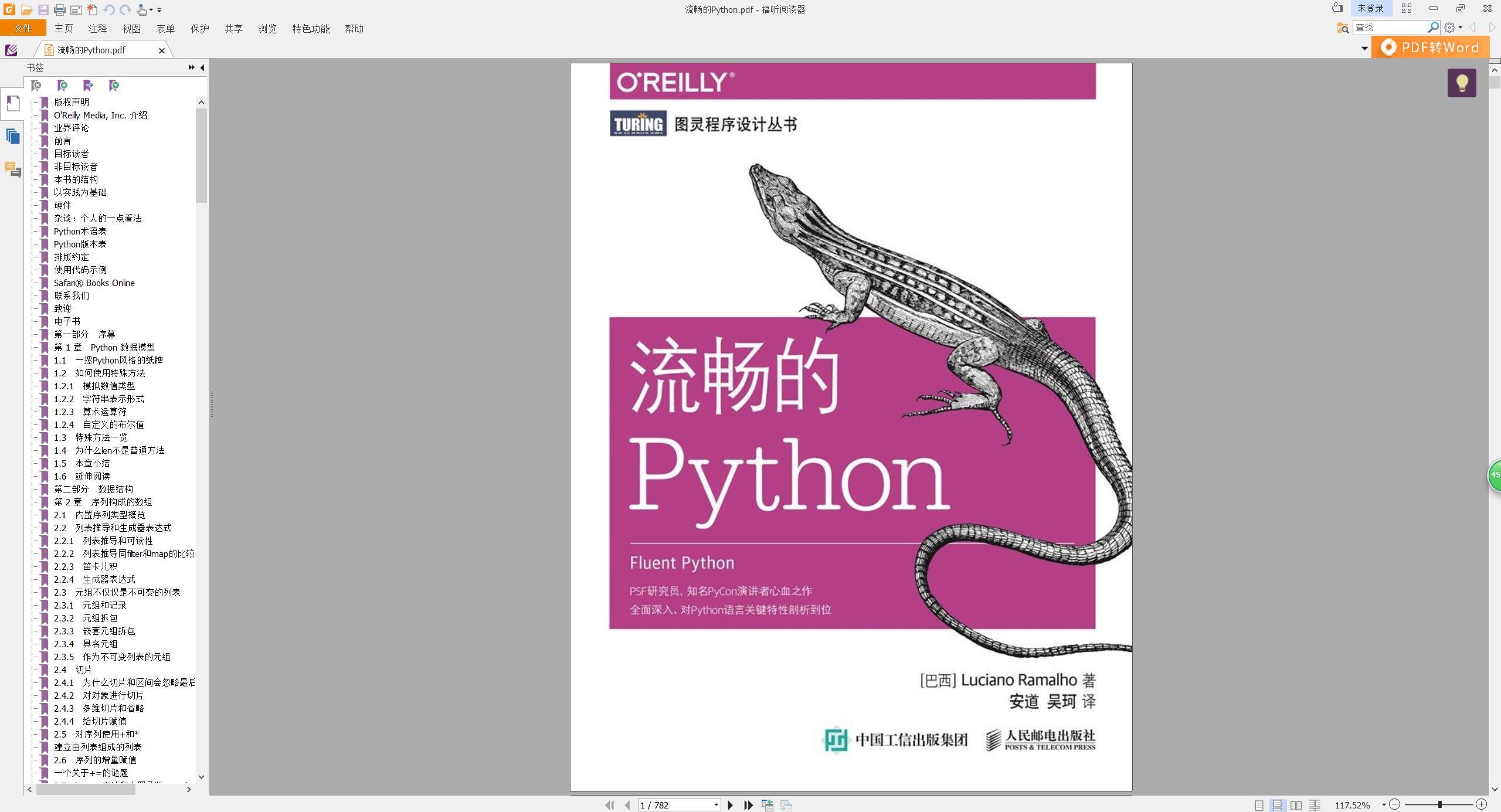This screenshot has height=812, width=1501.
Task: Click into the 查找 search field
Action: [x=1389, y=28]
